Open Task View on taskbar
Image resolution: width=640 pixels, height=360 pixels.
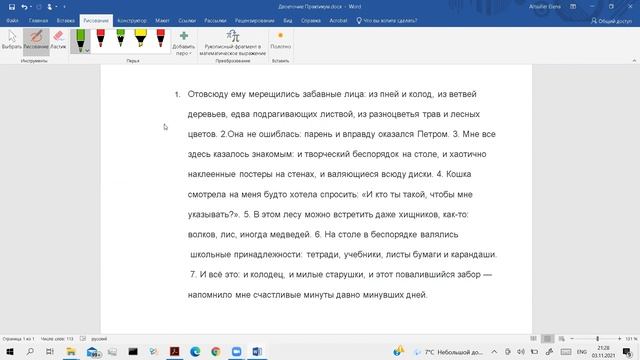50,351
